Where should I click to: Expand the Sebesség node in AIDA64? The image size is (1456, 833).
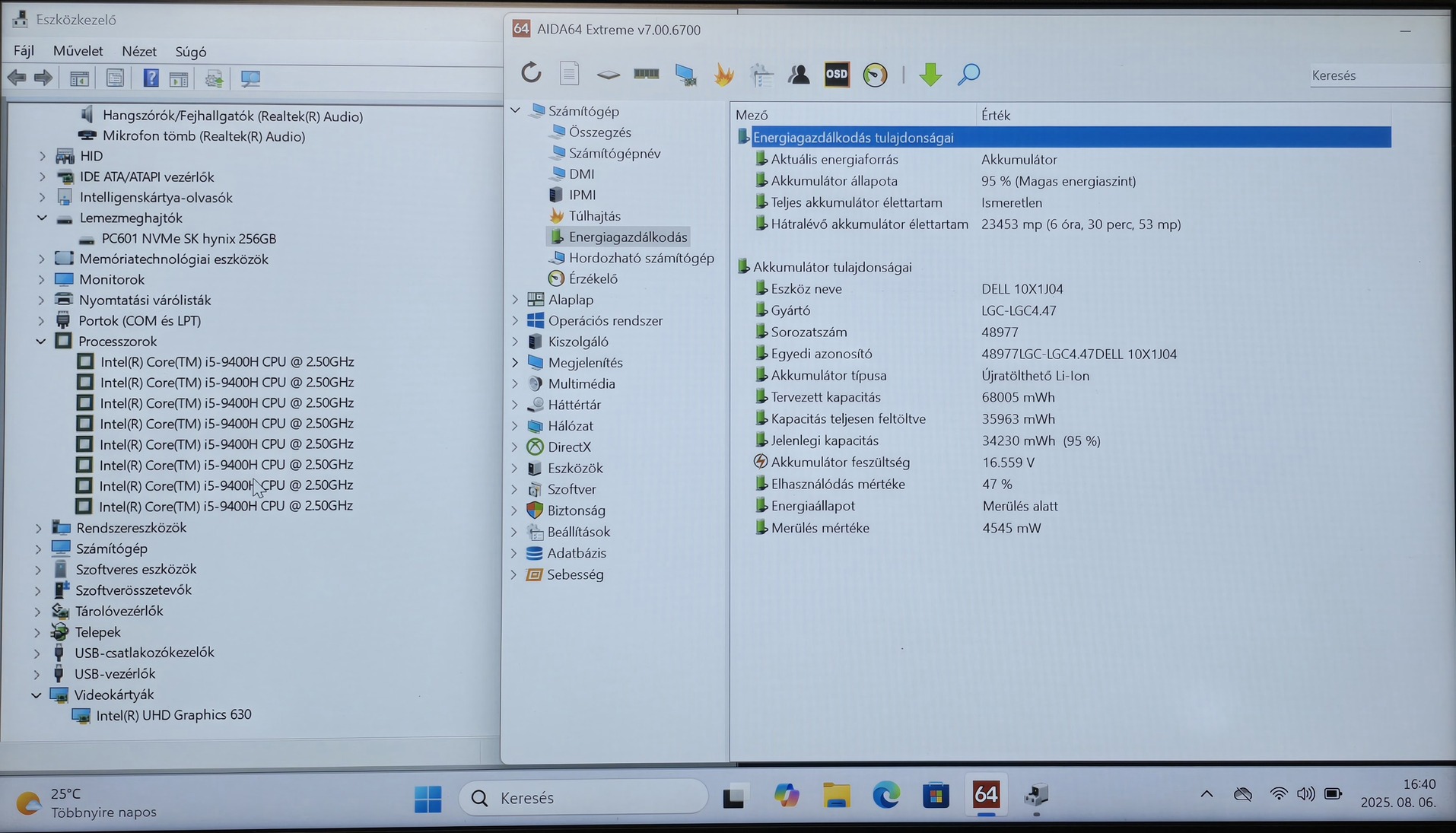(514, 574)
